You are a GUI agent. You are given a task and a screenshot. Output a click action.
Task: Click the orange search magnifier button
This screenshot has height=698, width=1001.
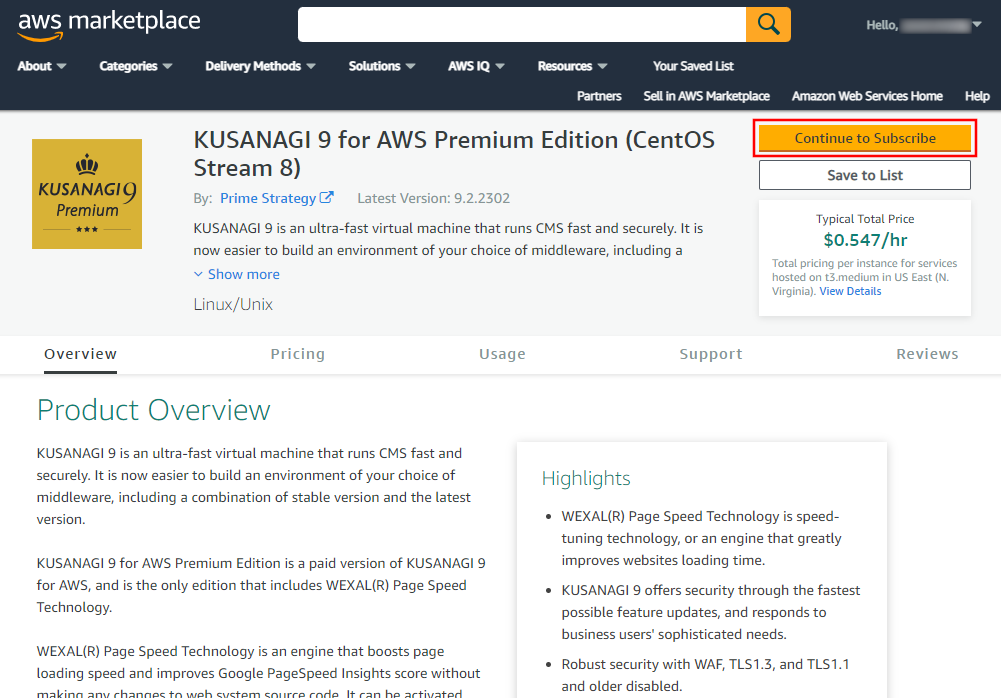tap(768, 24)
